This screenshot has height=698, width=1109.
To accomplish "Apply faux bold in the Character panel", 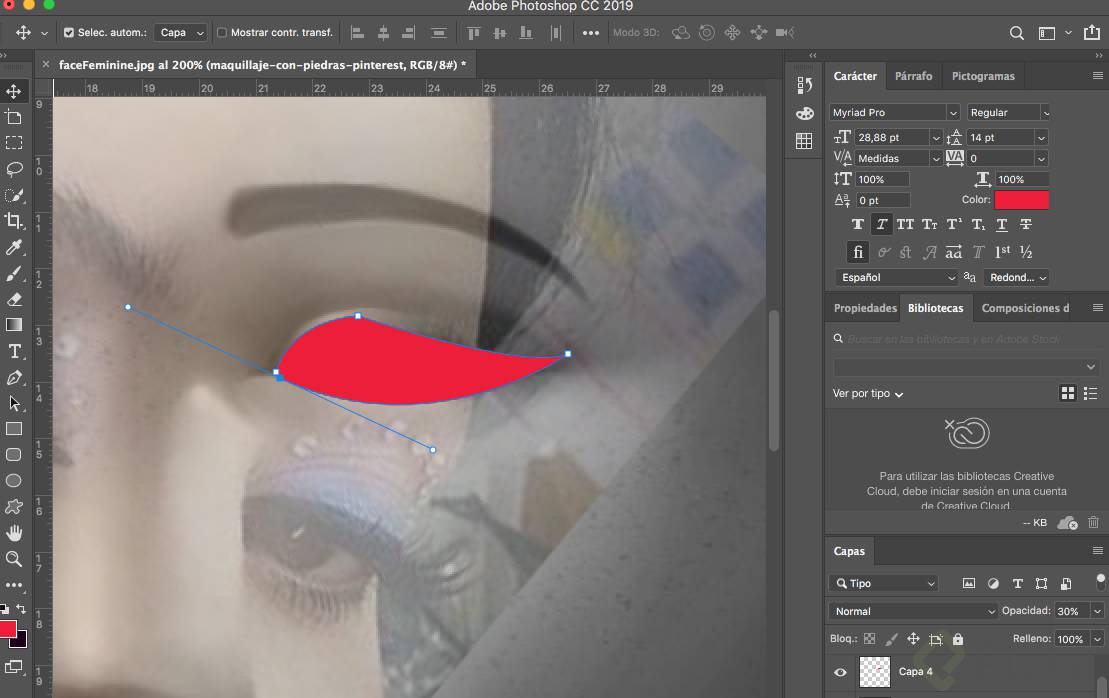I will (x=857, y=224).
